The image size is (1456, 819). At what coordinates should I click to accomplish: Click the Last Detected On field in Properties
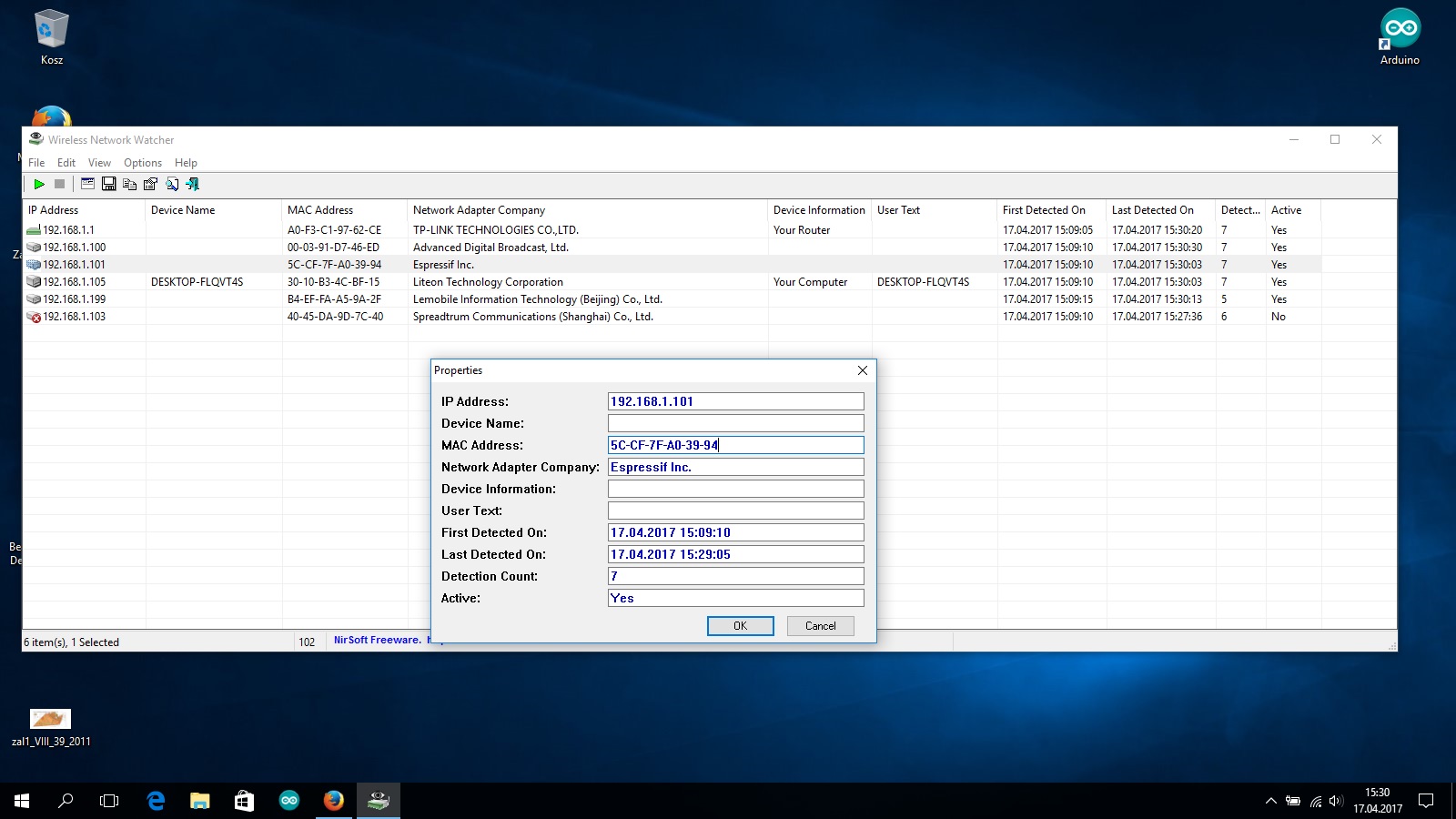tap(735, 554)
